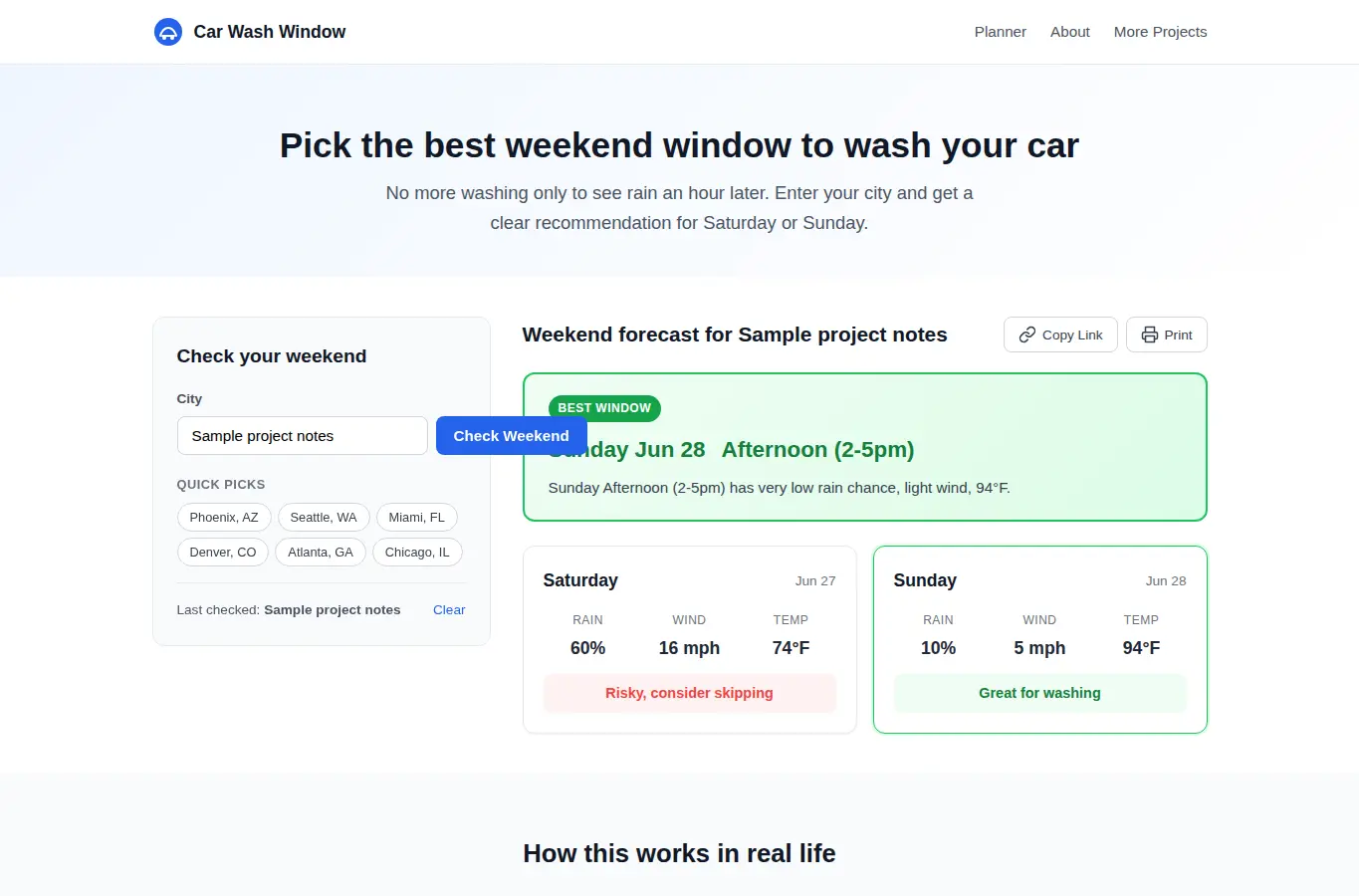Click the Jun 27 date label
The image size is (1359, 896).
pos(815,581)
